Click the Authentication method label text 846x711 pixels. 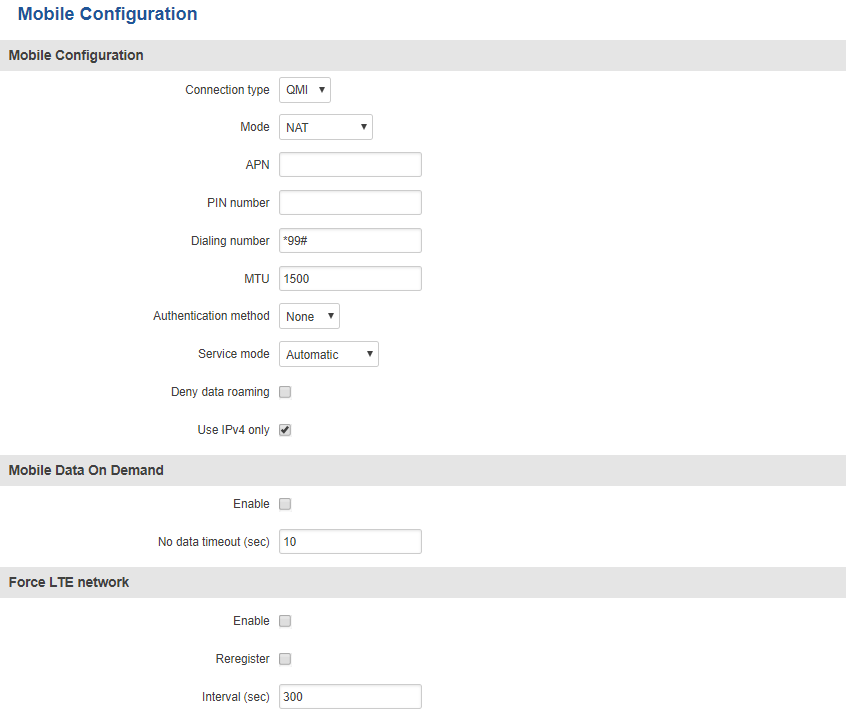click(x=211, y=316)
